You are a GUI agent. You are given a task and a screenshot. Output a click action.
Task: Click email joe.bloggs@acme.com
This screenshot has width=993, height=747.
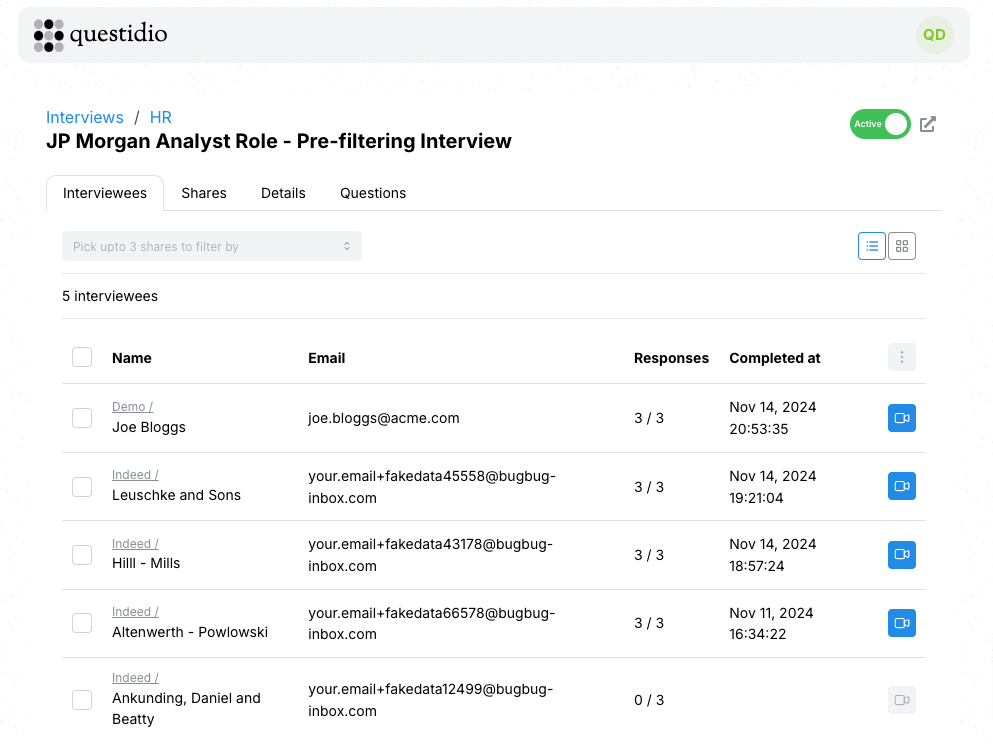pos(384,418)
